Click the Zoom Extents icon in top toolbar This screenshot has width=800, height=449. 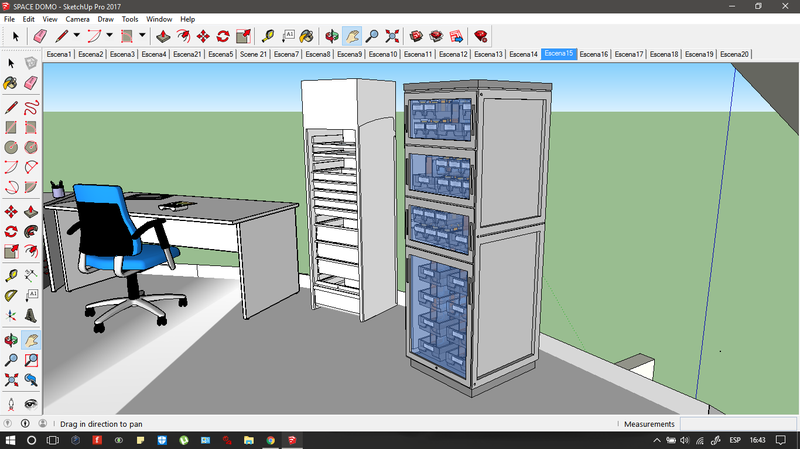coord(392,36)
